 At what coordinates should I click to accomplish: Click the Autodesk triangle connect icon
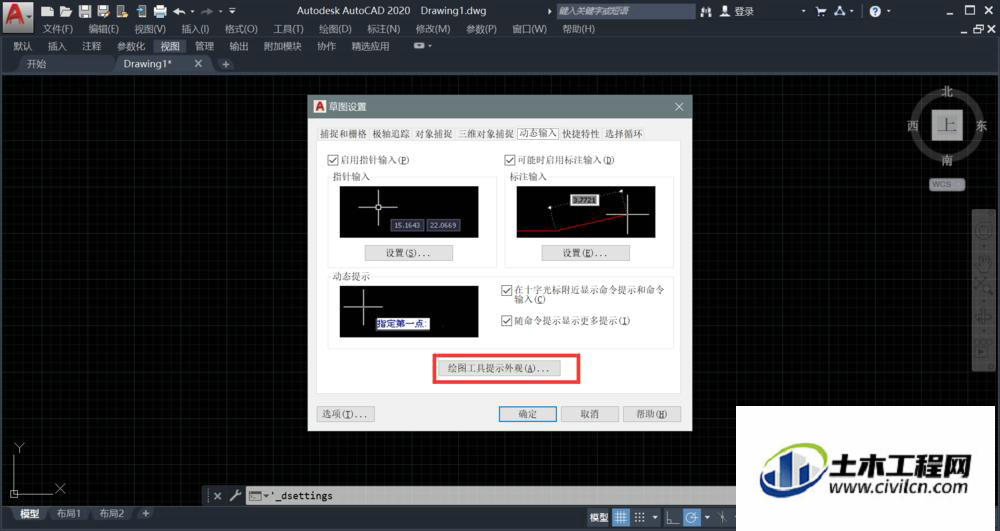coord(840,11)
